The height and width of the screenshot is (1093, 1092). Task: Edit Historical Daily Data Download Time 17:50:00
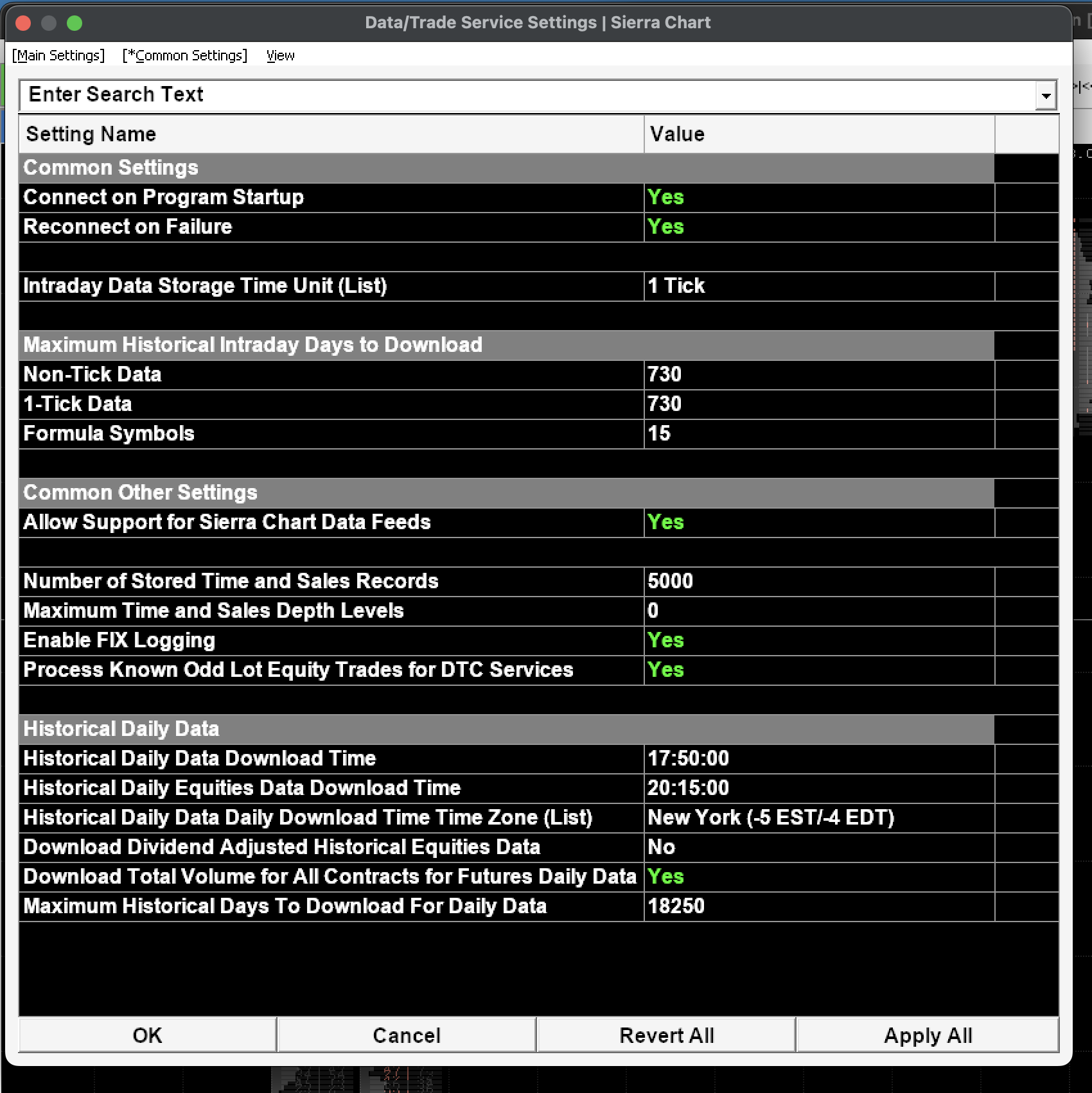click(x=819, y=759)
